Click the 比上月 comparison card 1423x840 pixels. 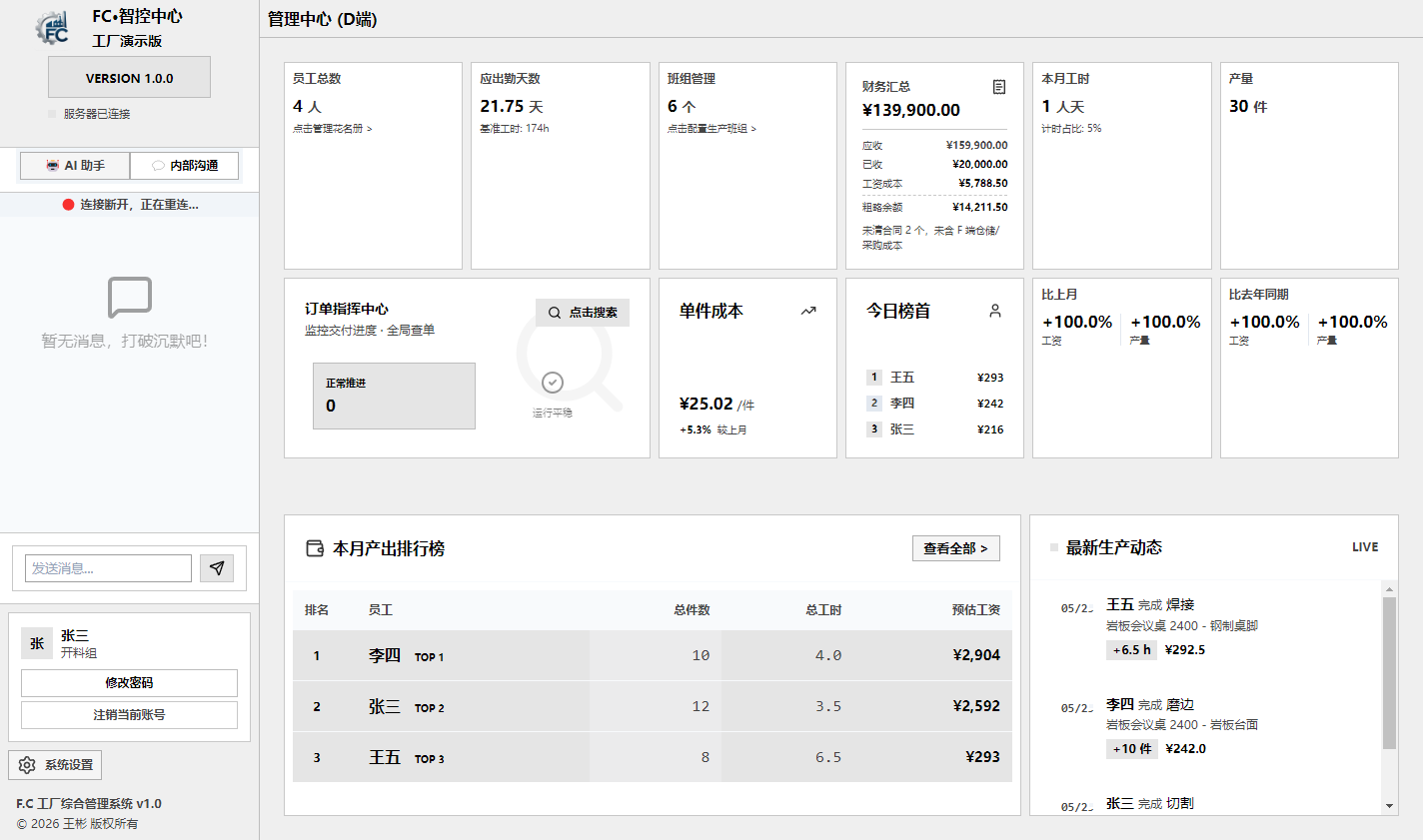point(1122,368)
